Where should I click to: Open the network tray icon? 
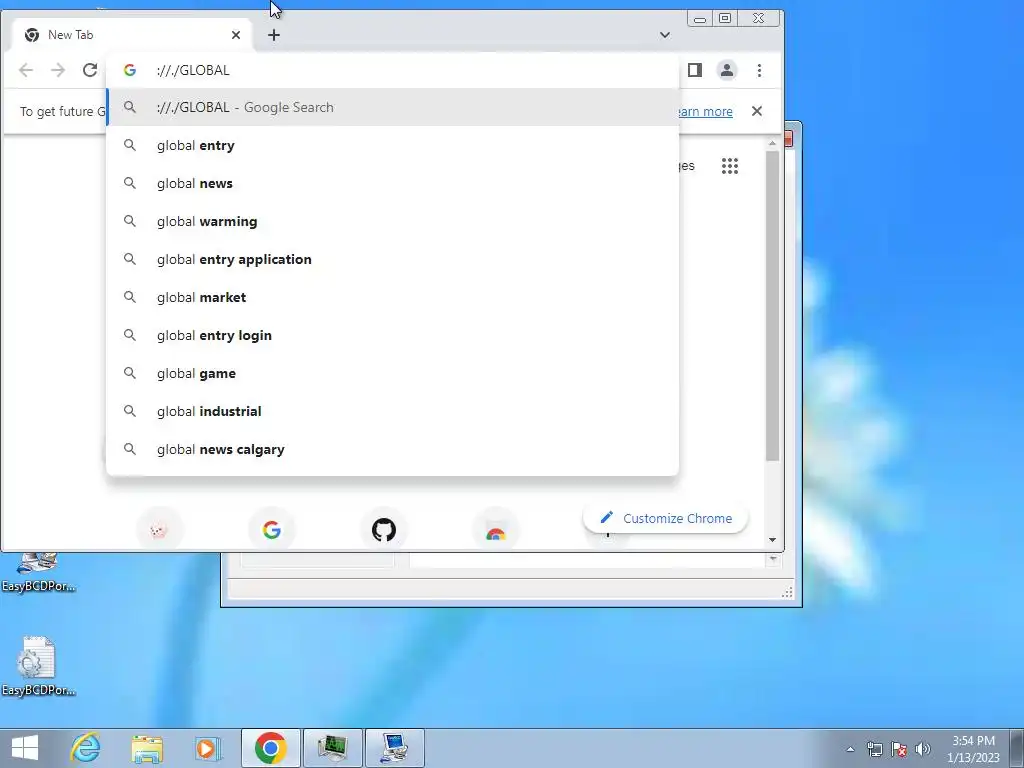click(x=874, y=749)
